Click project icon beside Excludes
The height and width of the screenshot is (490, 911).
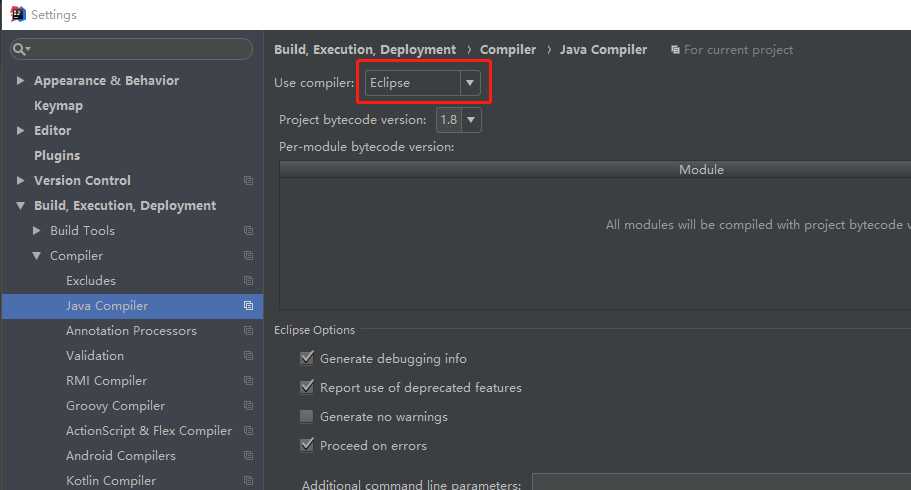click(x=248, y=281)
